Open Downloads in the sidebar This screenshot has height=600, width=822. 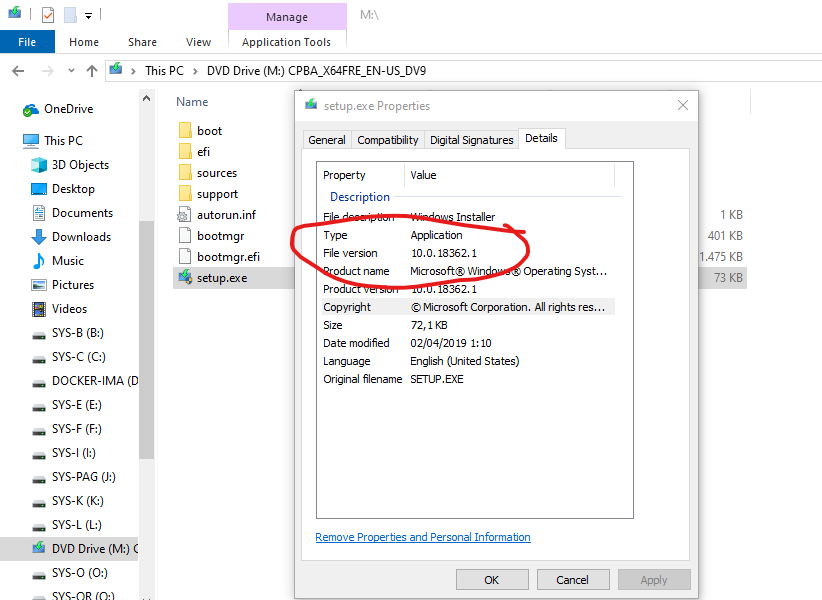point(81,237)
